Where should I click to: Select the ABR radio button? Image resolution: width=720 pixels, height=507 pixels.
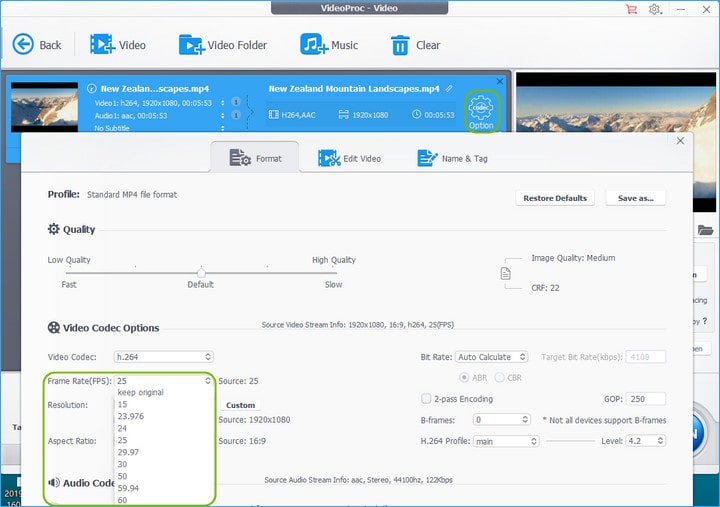(464, 377)
